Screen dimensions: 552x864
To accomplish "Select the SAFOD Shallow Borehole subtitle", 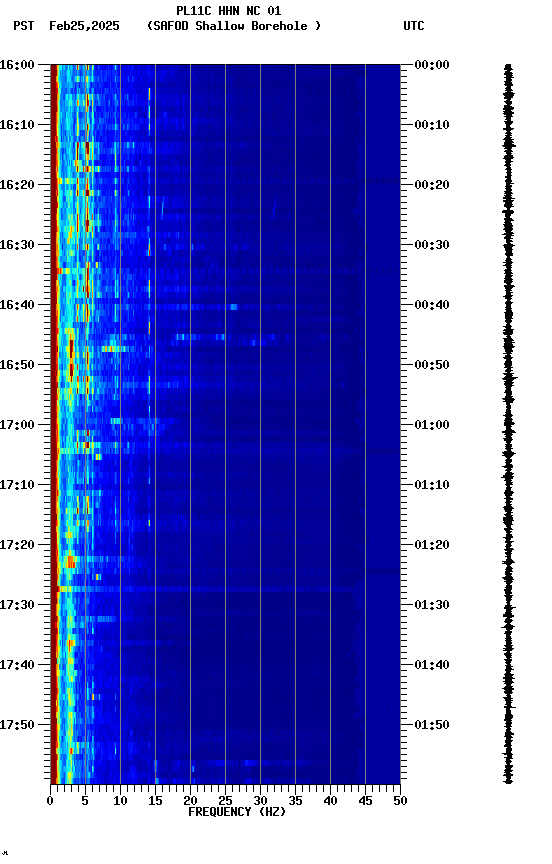I will (234, 26).
